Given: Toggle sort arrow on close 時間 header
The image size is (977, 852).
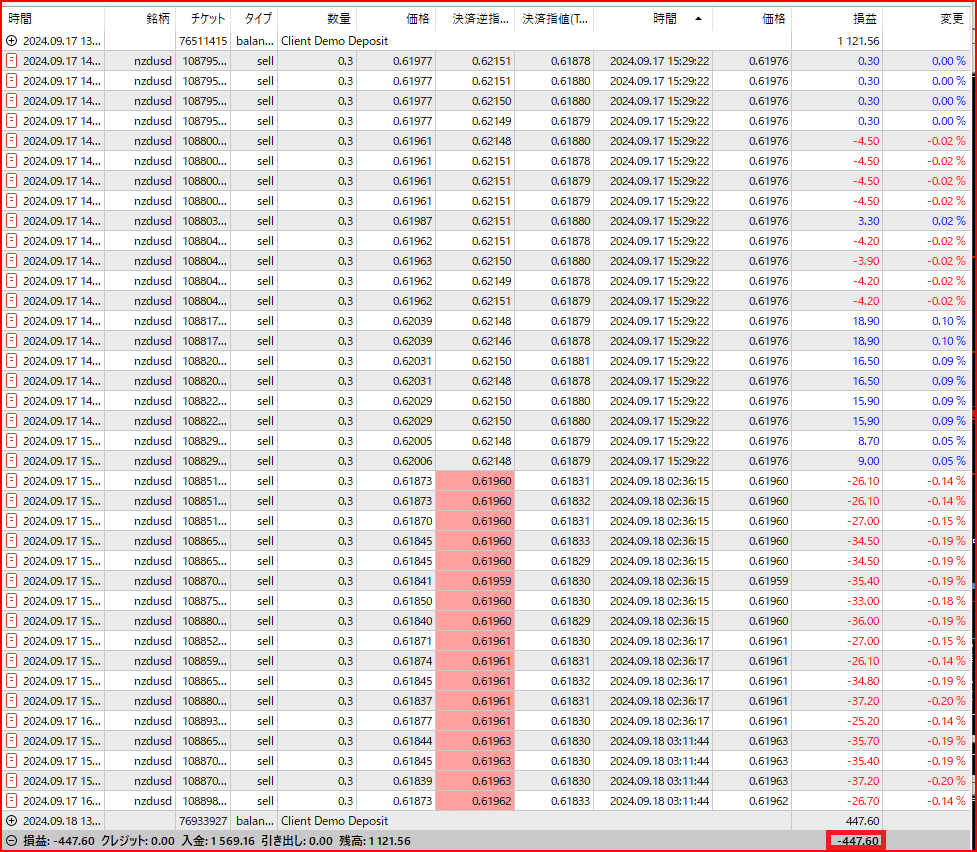Looking at the screenshot, I should pos(698,19).
